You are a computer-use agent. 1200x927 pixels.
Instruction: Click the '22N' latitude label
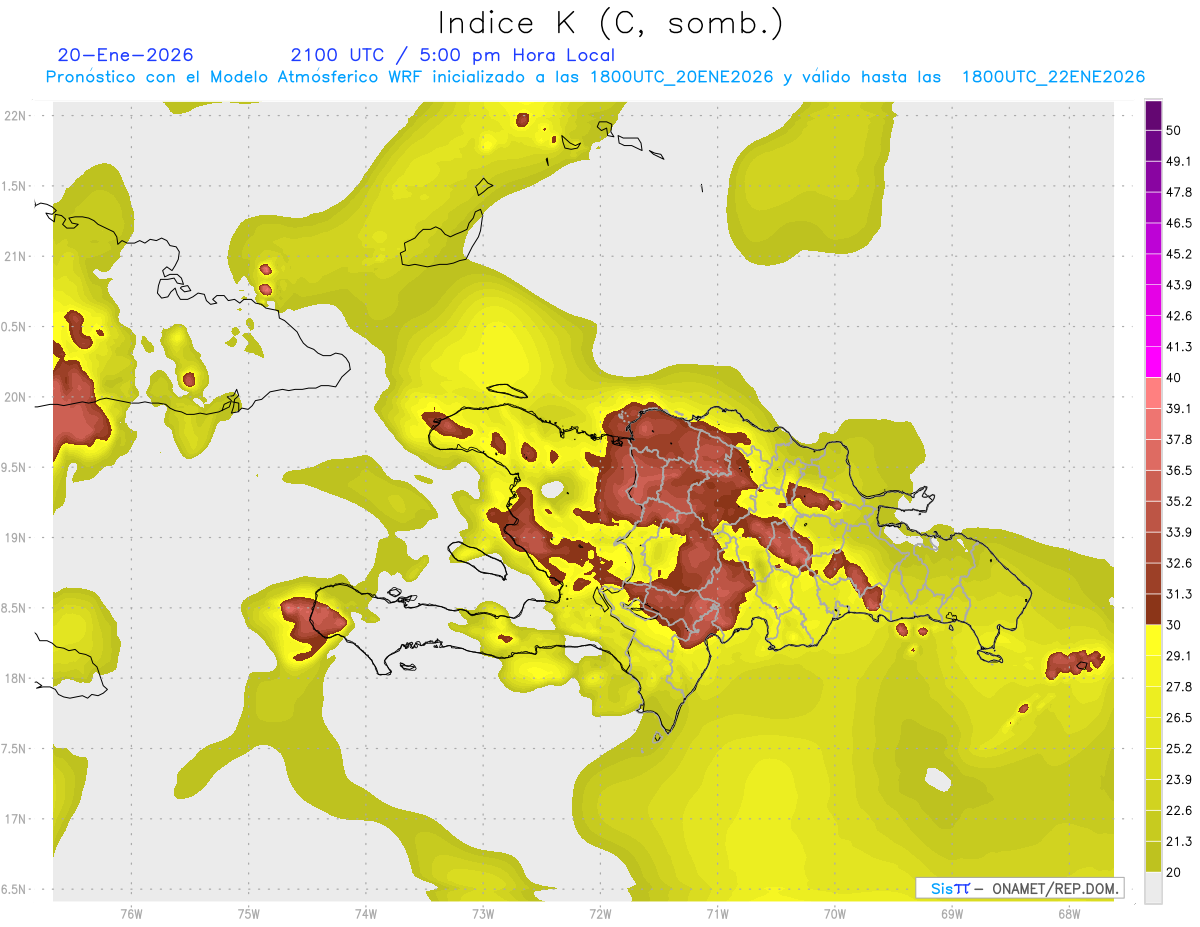[15, 115]
